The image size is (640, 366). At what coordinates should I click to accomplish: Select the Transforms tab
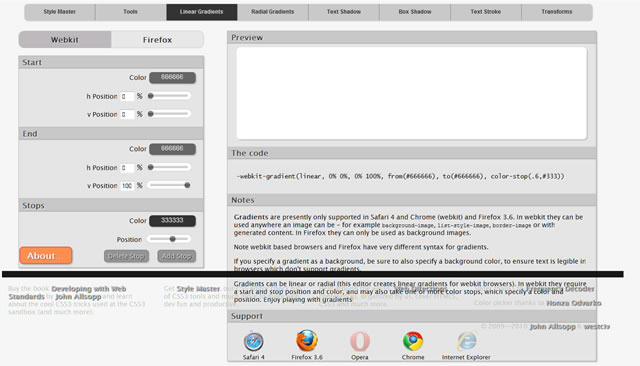tap(557, 12)
